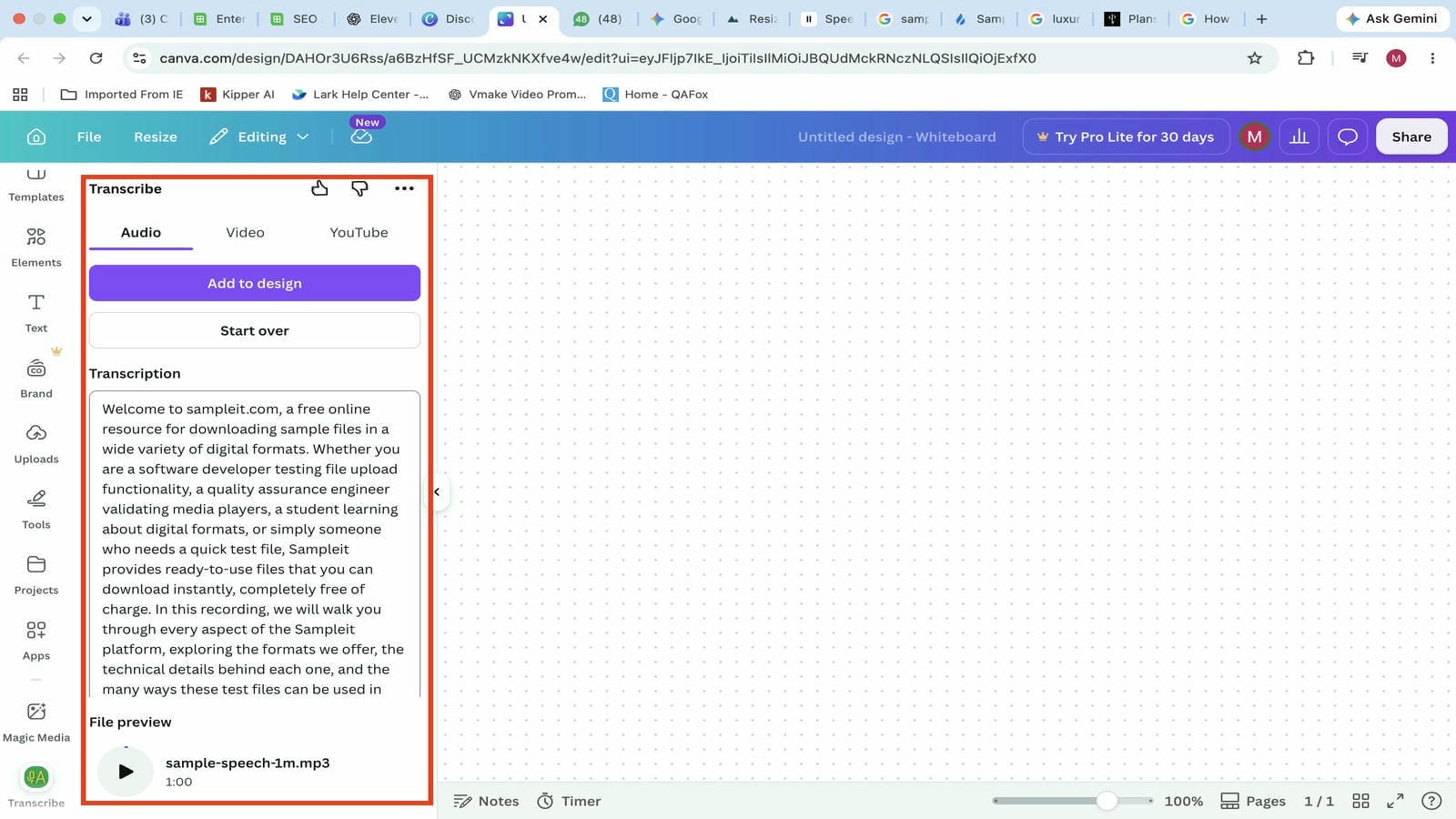Open the Brand sidebar panel
The width and height of the screenshot is (1456, 819).
pos(36,378)
